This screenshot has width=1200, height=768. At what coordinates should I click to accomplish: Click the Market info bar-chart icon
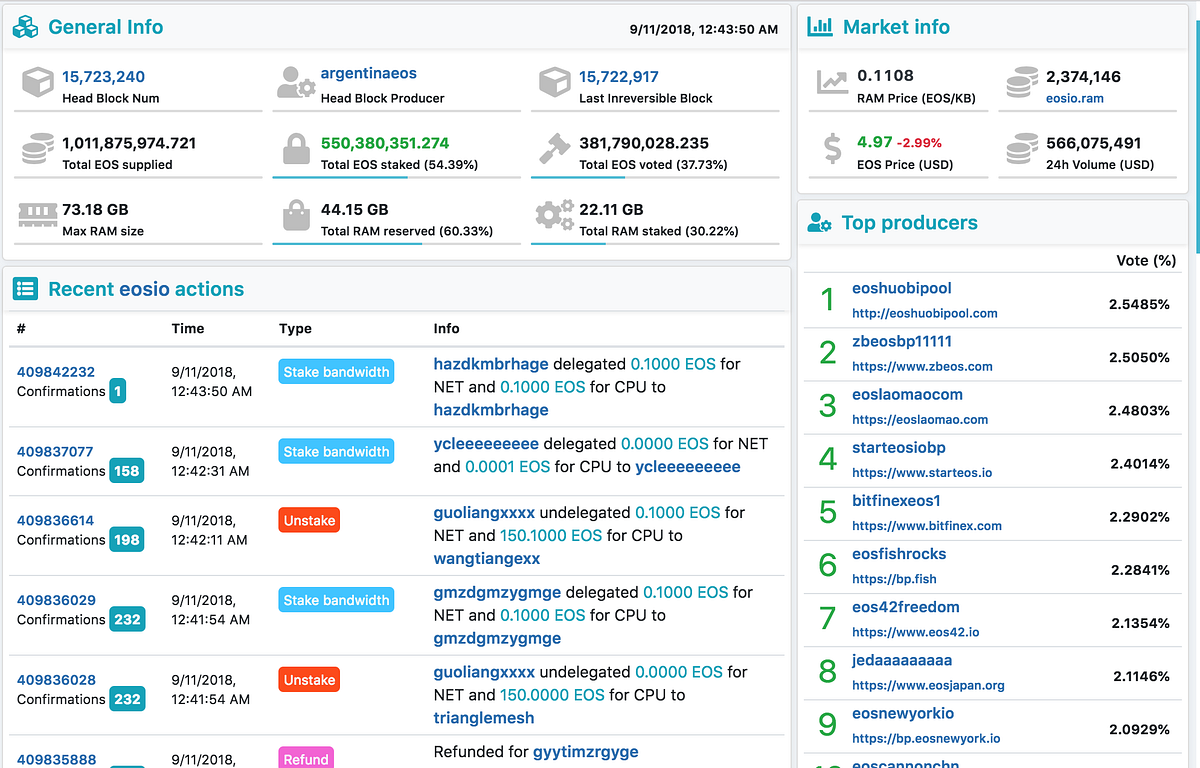click(x=820, y=27)
